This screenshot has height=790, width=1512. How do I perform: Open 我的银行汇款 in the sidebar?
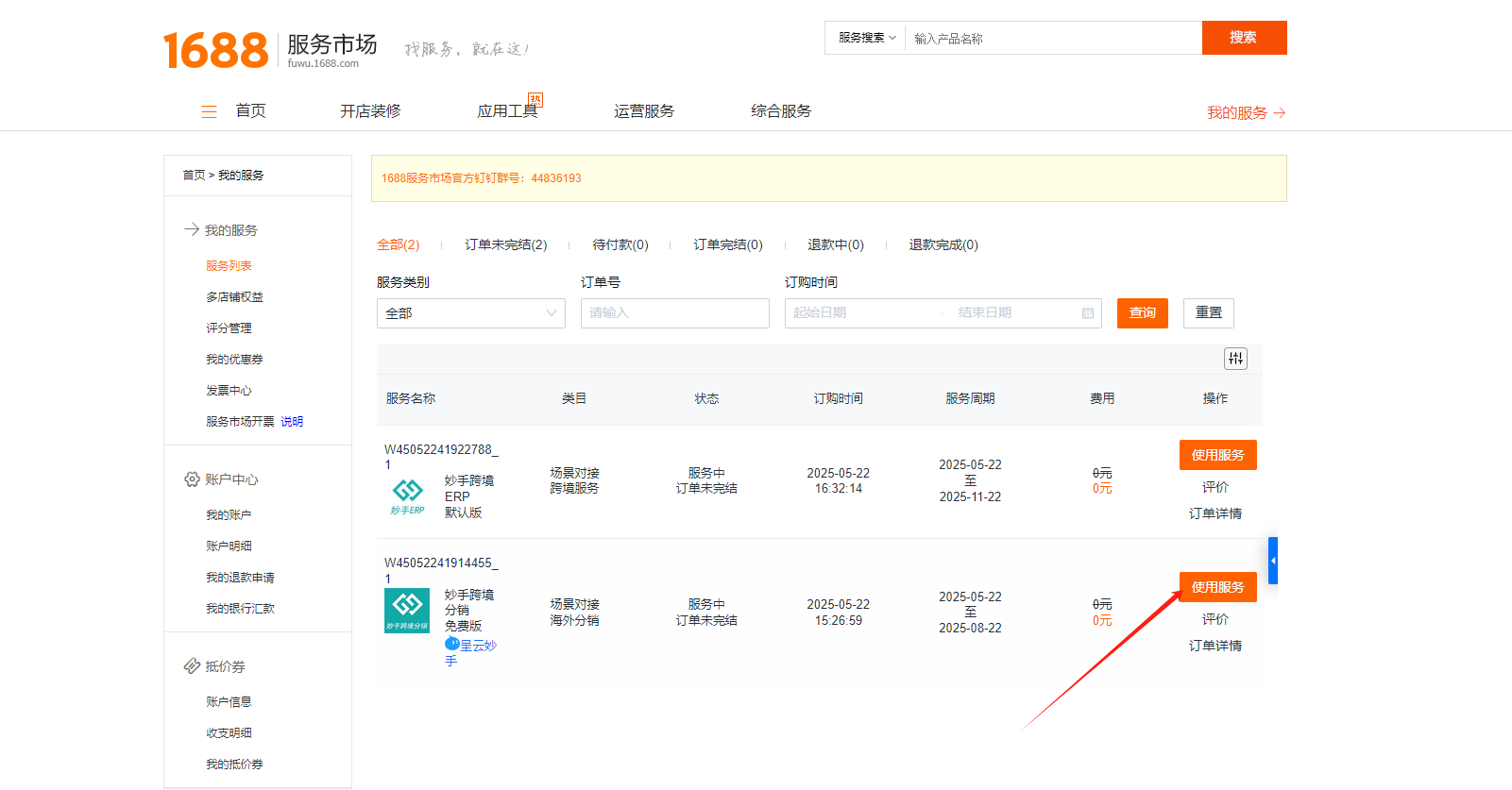point(240,609)
